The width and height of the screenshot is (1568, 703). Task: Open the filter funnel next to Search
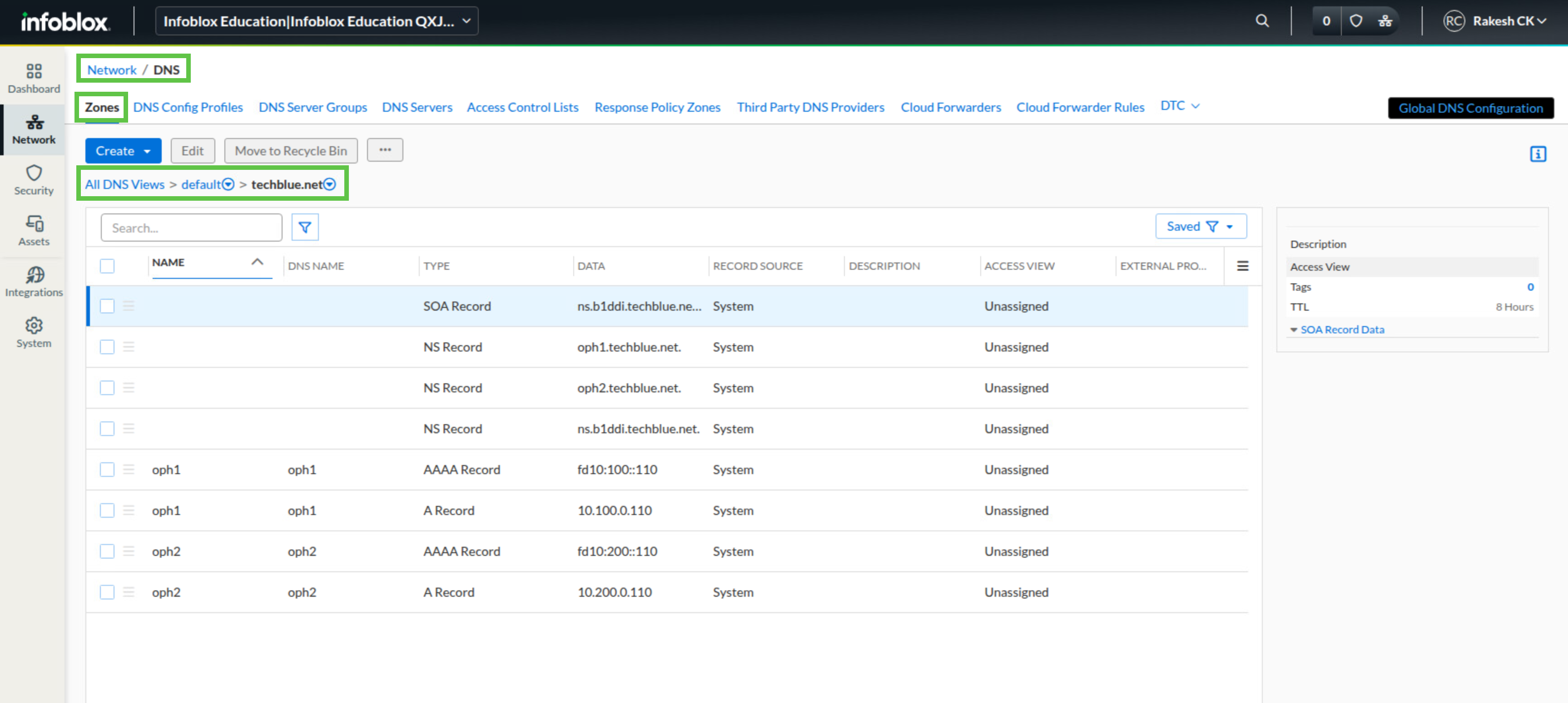click(304, 227)
